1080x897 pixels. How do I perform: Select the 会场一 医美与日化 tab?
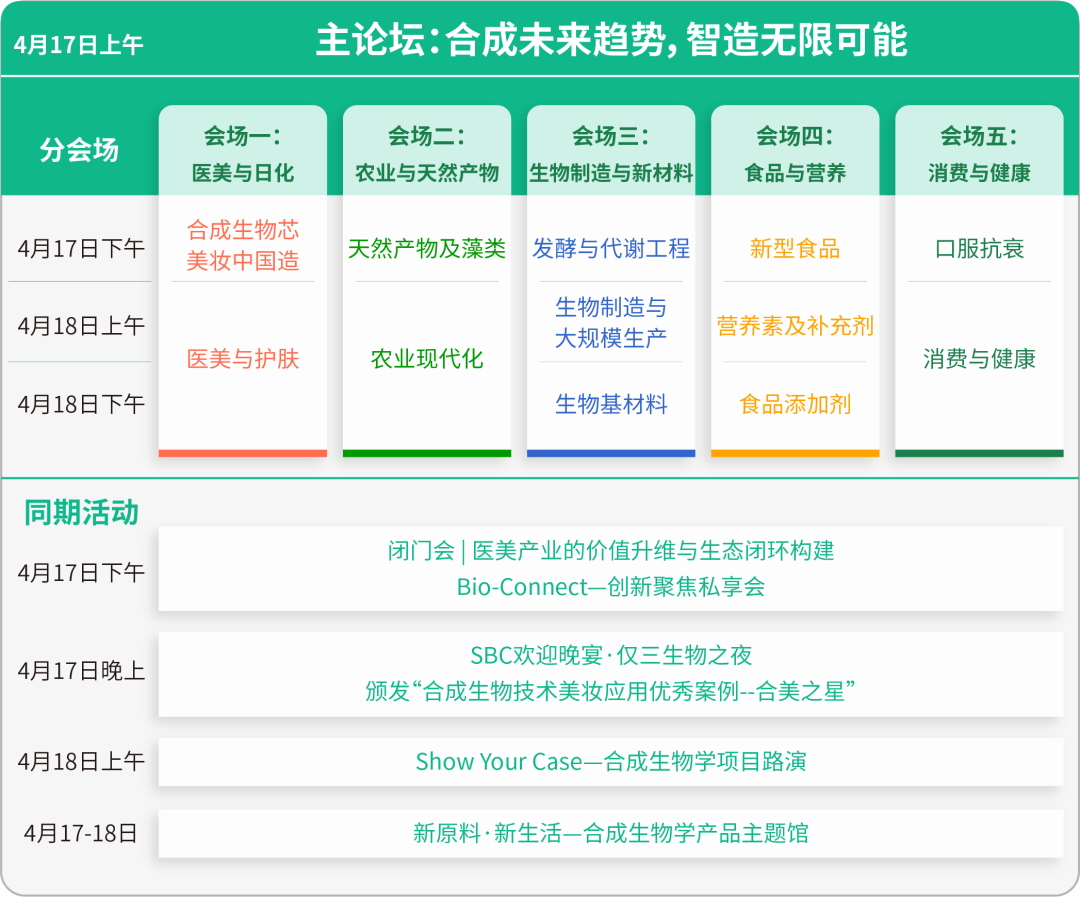point(243,153)
